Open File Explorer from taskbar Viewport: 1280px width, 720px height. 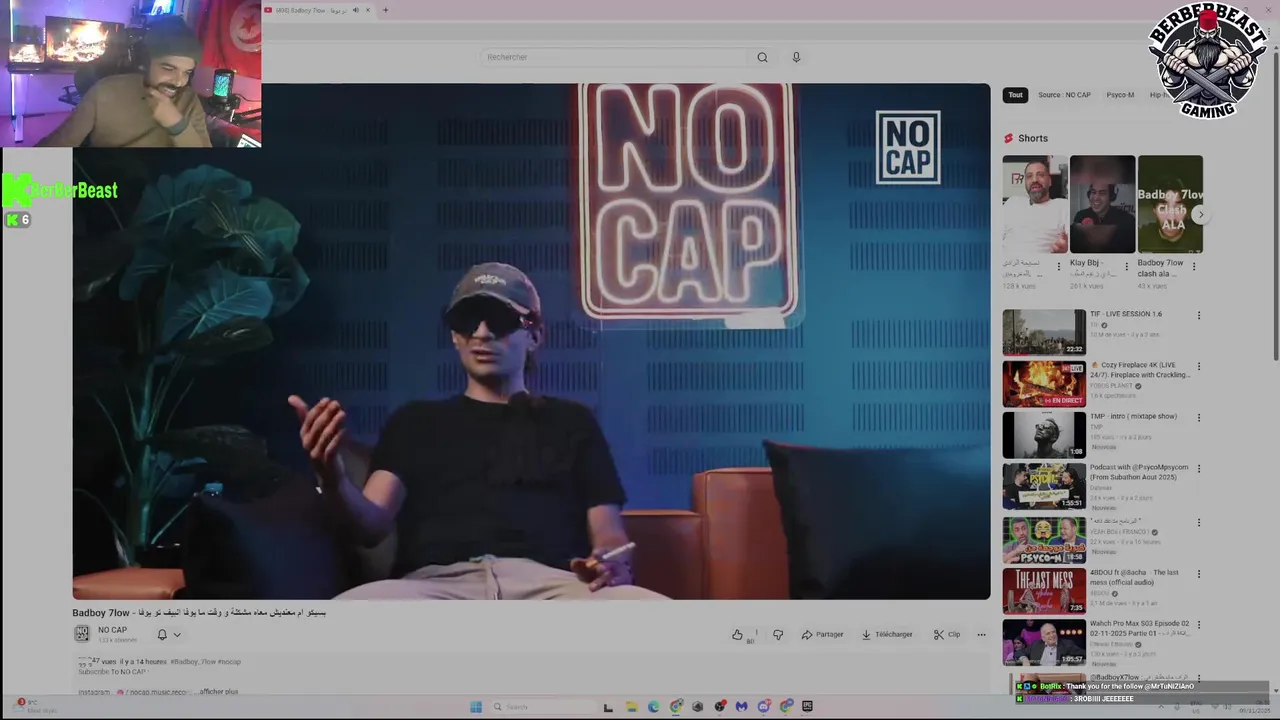[x=631, y=707]
